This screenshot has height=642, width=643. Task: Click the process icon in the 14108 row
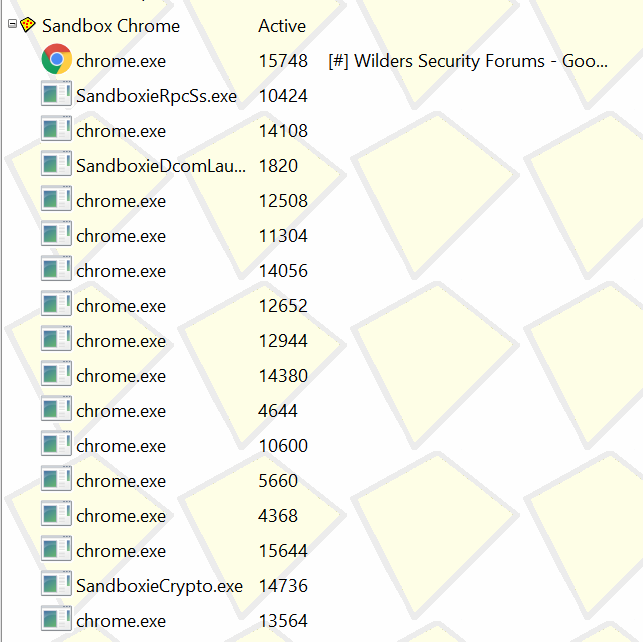pos(57,129)
